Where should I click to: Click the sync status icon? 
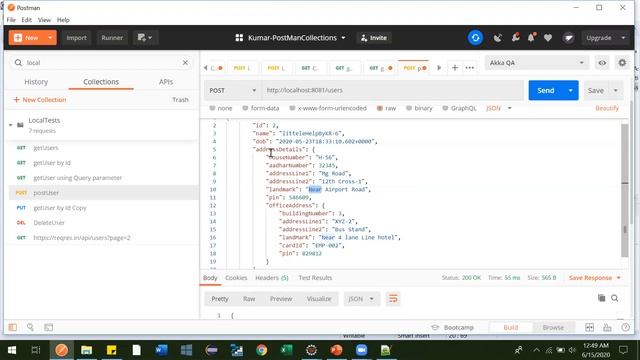(476, 38)
